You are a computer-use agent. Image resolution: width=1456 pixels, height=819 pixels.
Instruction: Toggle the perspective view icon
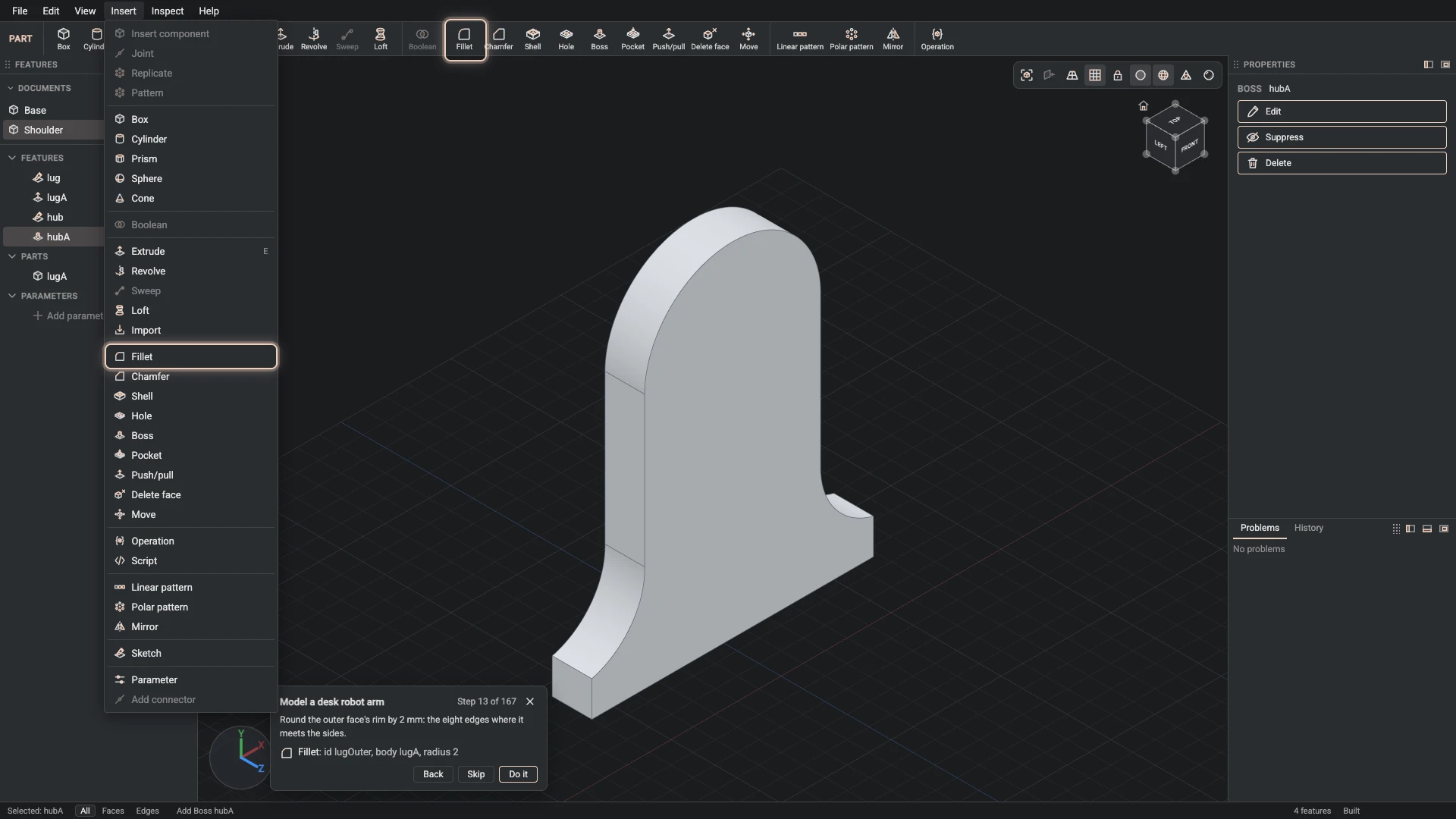point(1072,75)
